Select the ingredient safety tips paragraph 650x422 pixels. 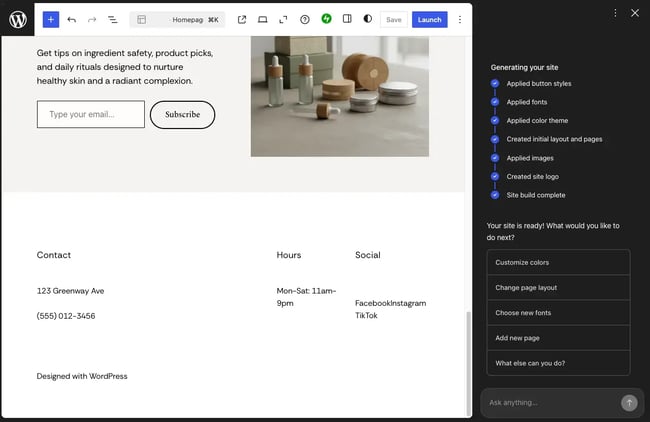coord(125,67)
